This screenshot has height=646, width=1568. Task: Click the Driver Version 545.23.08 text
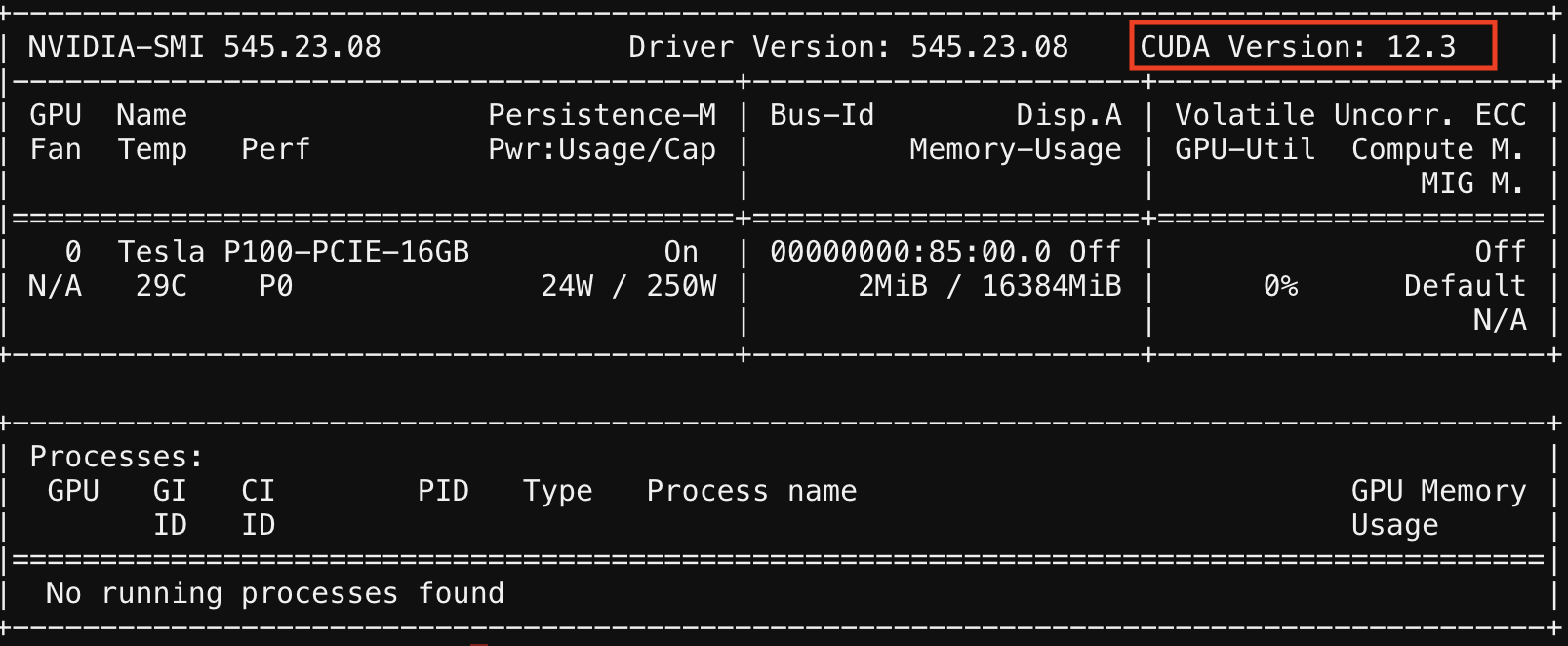pos(848,47)
